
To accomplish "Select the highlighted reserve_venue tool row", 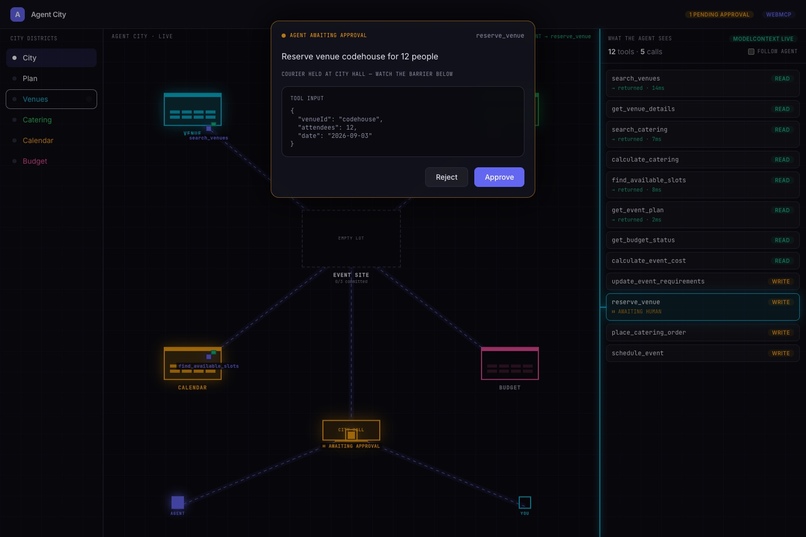I will point(702,307).
